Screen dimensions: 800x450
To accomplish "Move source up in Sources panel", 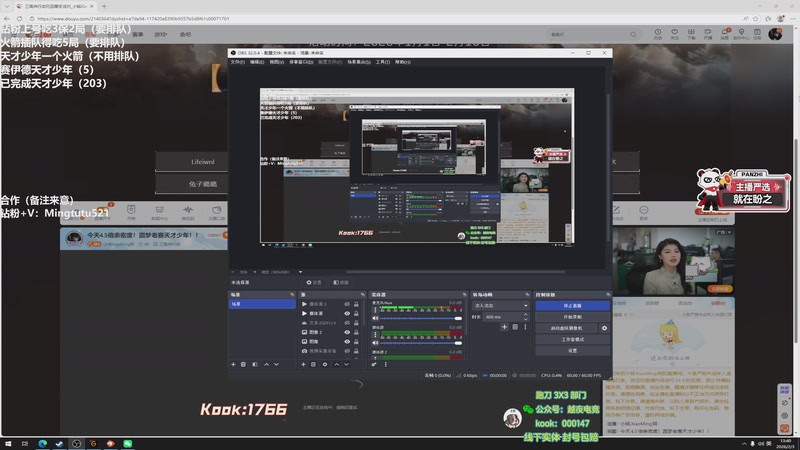I will coord(337,364).
